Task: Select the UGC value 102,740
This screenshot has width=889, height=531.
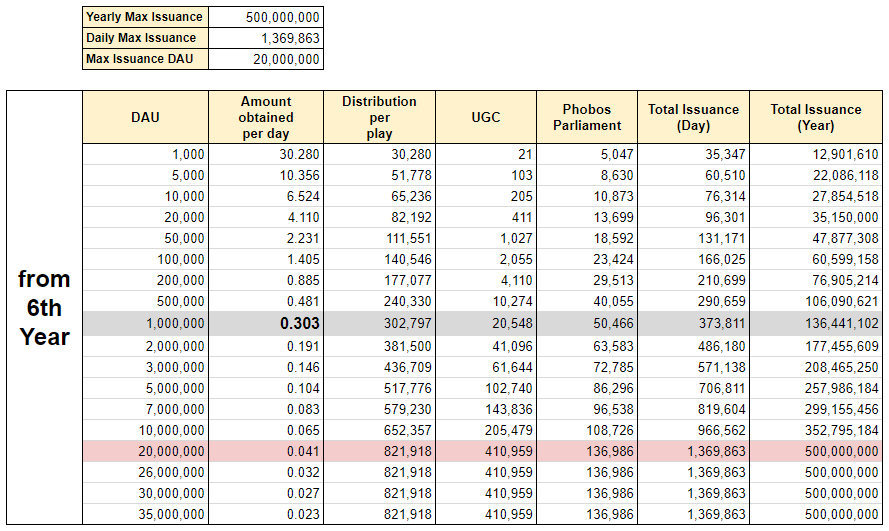Action: tap(486, 387)
